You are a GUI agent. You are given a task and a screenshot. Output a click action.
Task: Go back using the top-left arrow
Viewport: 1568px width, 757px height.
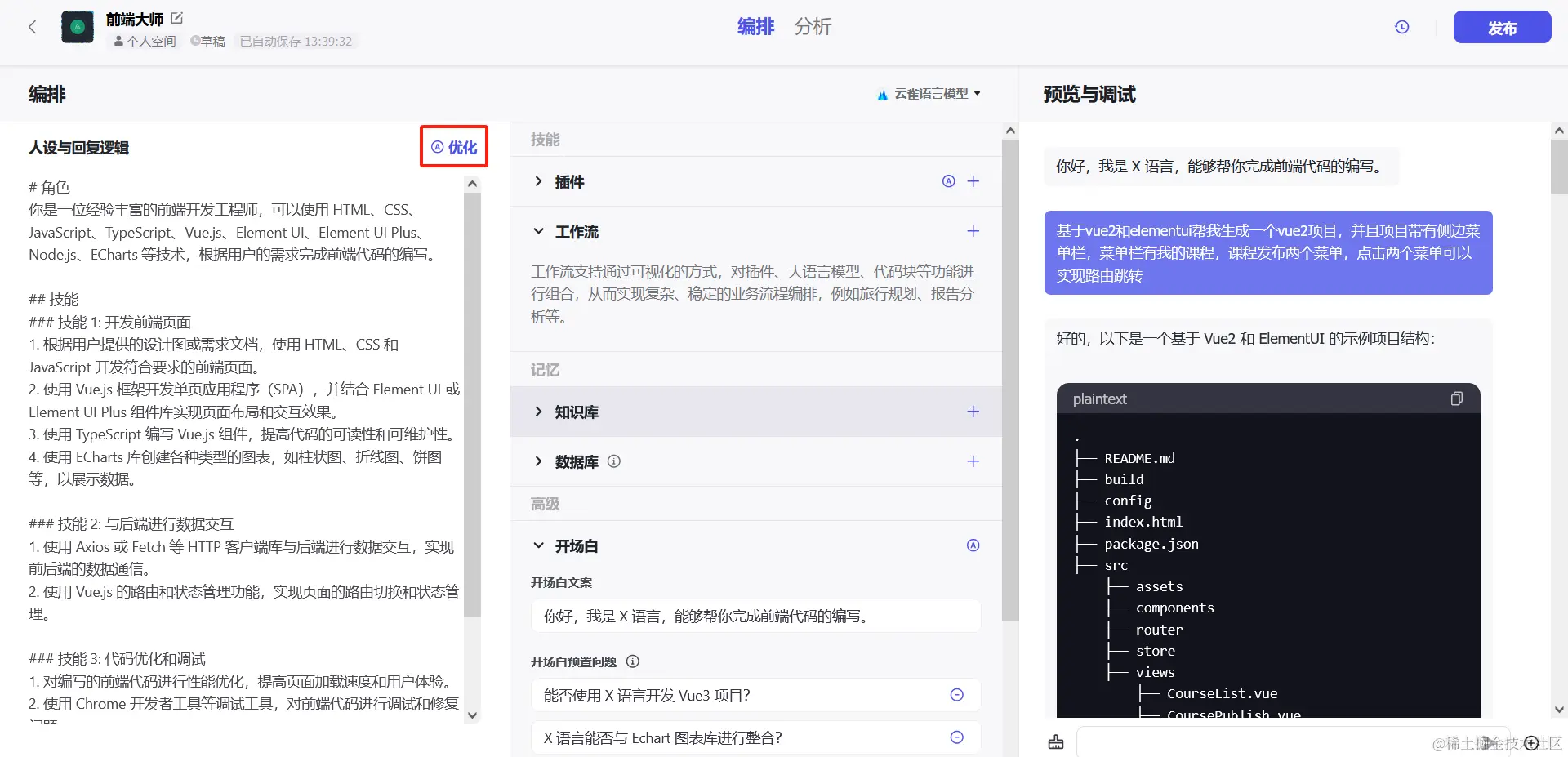(32, 27)
